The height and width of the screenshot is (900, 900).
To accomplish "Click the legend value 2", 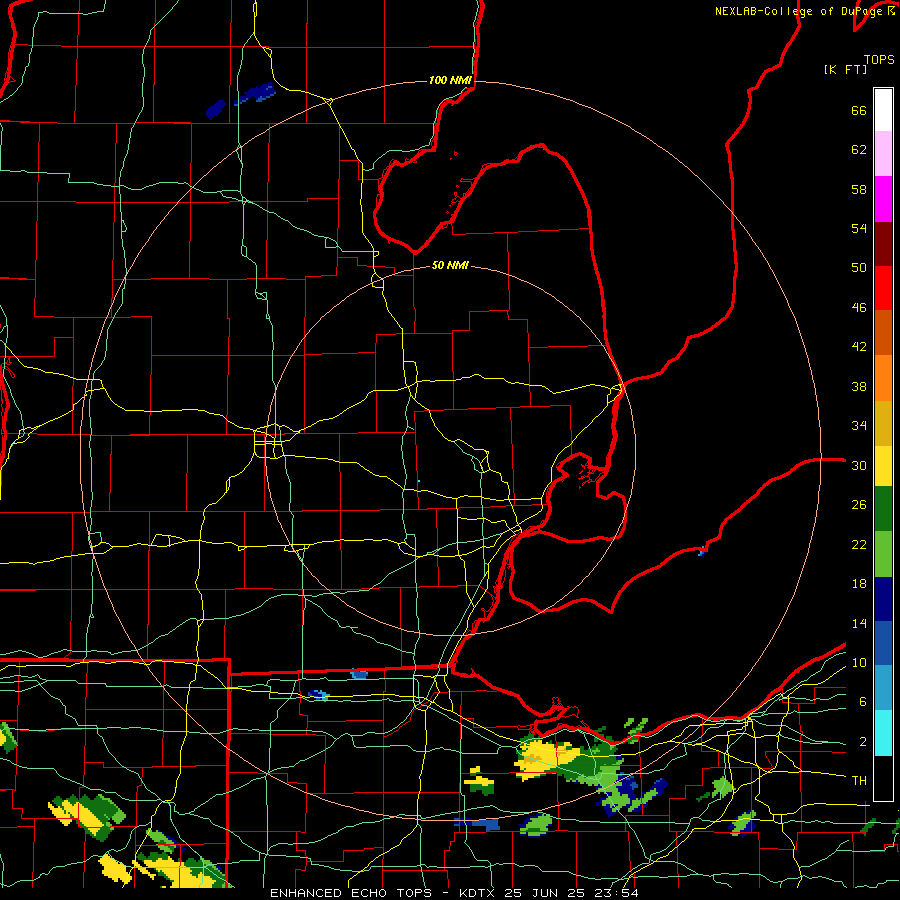I will (x=863, y=742).
